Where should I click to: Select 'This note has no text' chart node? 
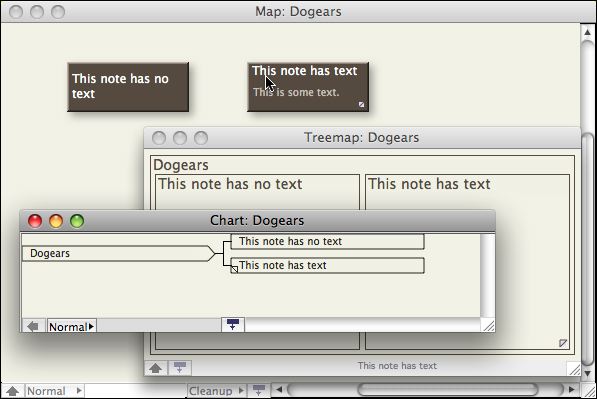(x=327, y=242)
